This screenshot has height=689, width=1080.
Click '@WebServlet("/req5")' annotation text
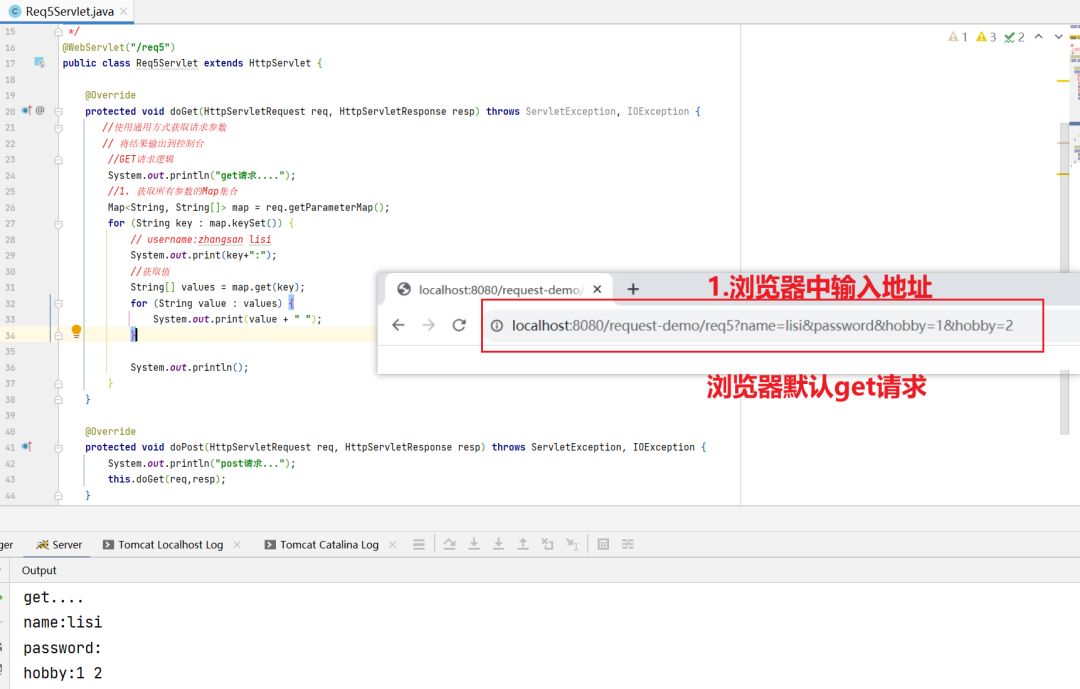click(x=119, y=48)
